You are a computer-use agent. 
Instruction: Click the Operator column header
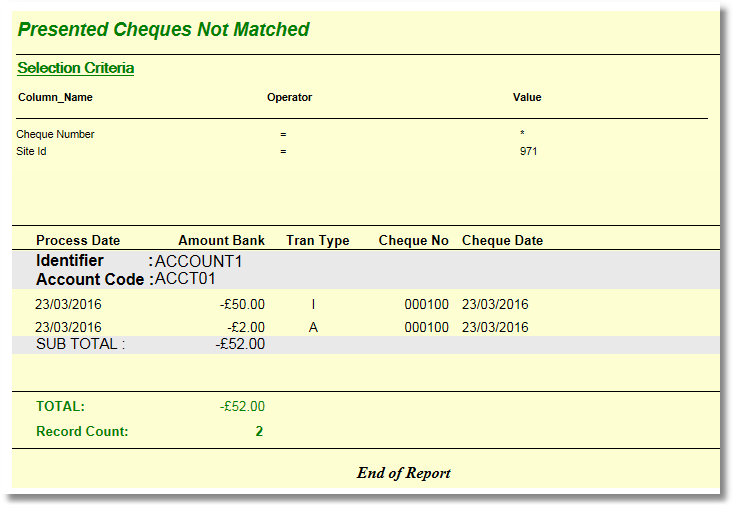pyautogui.click(x=289, y=98)
